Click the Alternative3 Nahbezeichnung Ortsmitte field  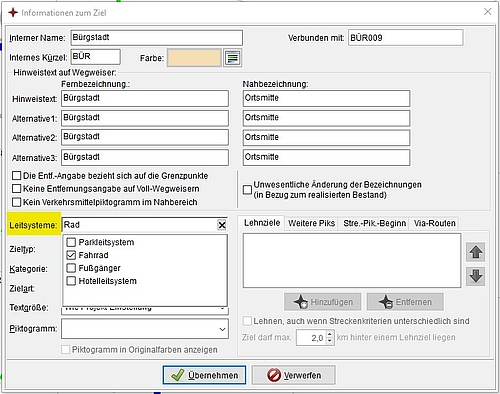(327, 157)
